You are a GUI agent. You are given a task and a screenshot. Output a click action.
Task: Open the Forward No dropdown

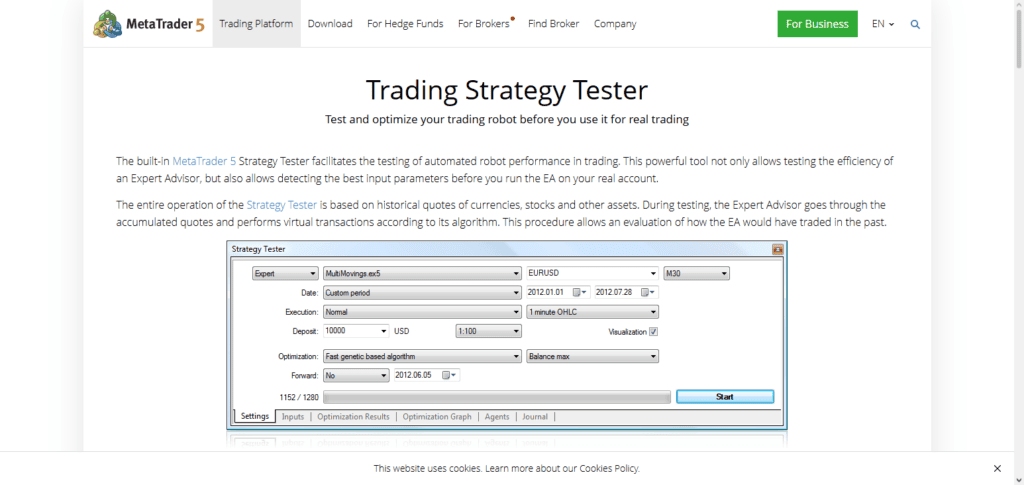pyautogui.click(x=357, y=375)
